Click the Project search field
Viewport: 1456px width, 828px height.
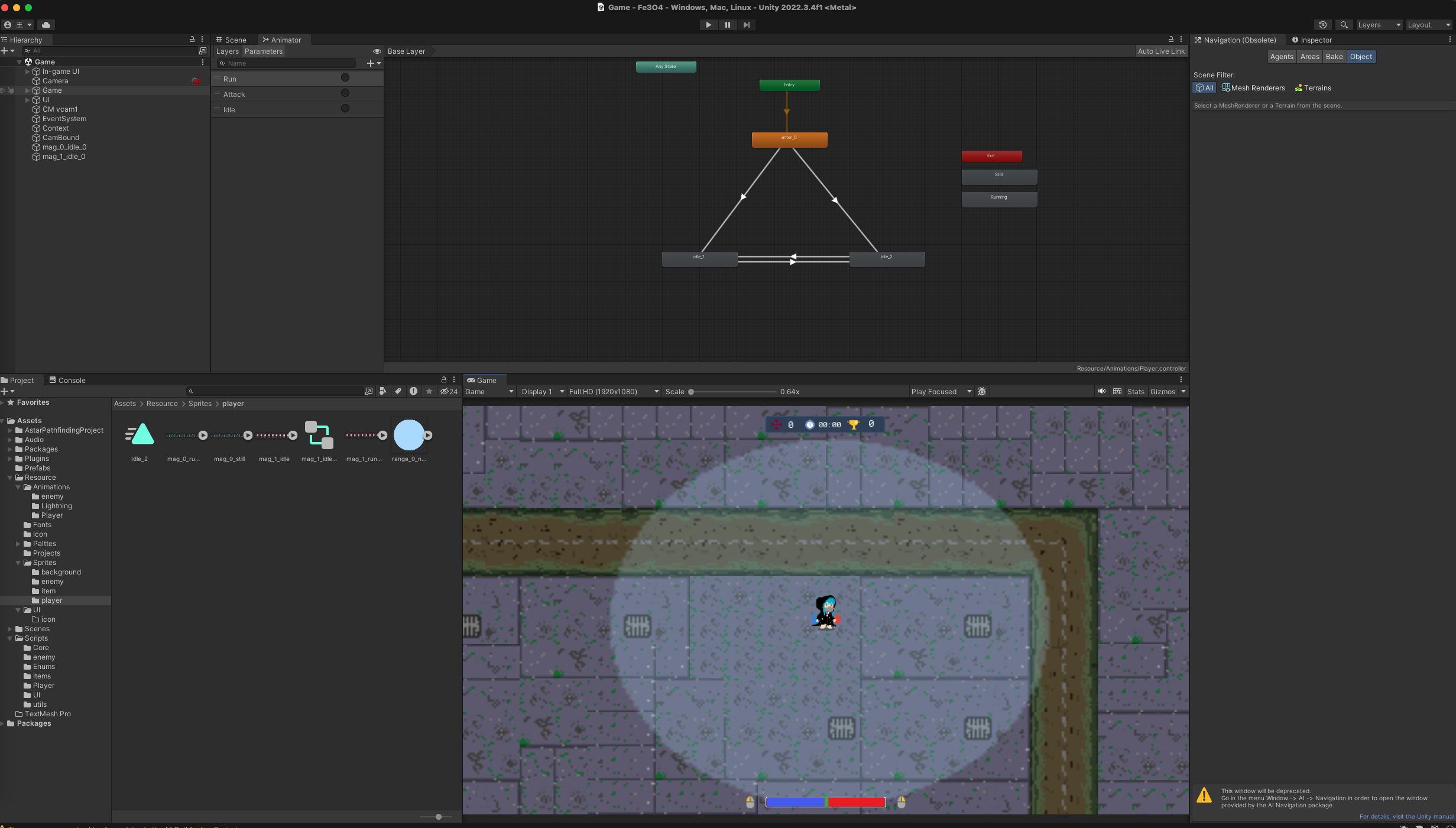click(275, 391)
